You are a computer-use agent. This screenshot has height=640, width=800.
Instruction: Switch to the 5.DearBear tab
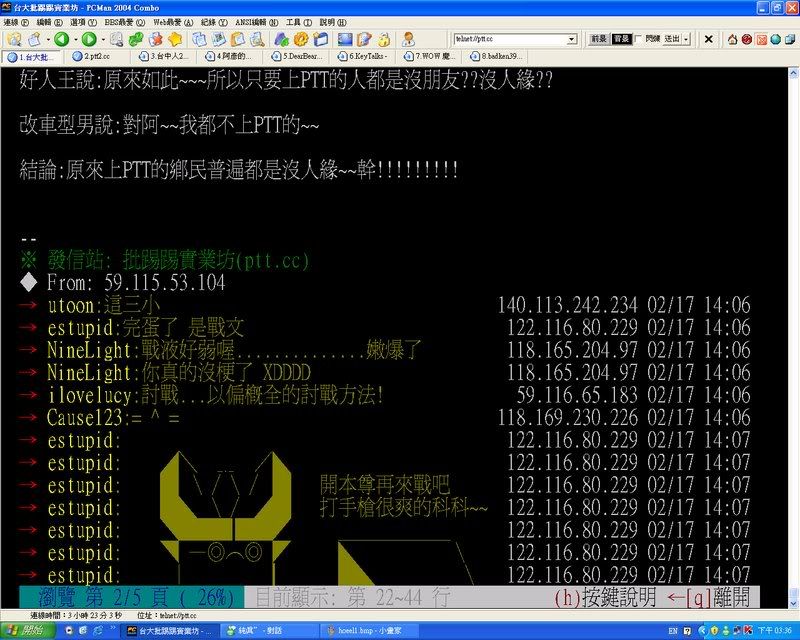click(x=301, y=57)
